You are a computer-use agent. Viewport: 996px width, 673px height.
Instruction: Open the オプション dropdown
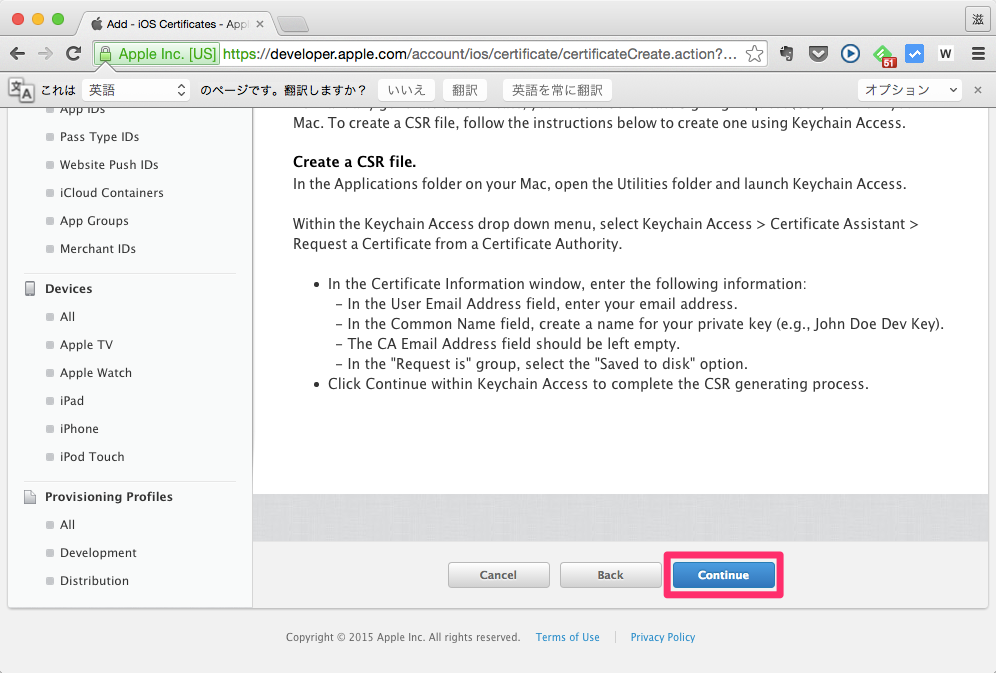pyautogui.click(x=910, y=90)
